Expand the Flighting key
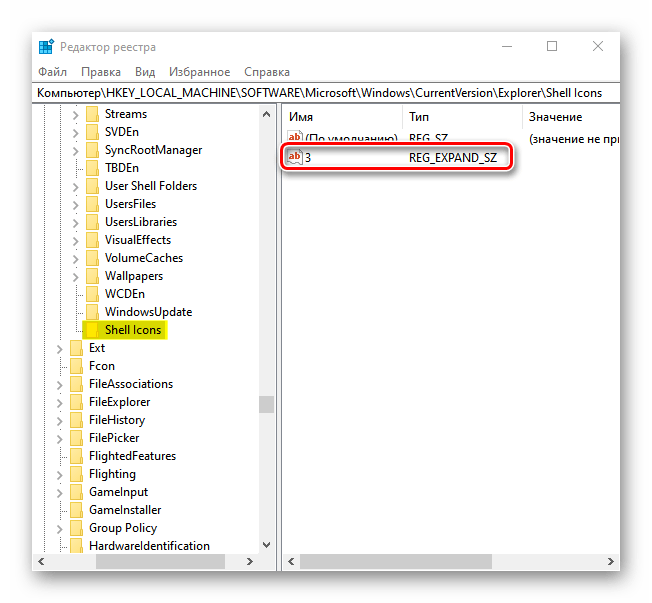The height and width of the screenshot is (603, 652). coord(59,474)
